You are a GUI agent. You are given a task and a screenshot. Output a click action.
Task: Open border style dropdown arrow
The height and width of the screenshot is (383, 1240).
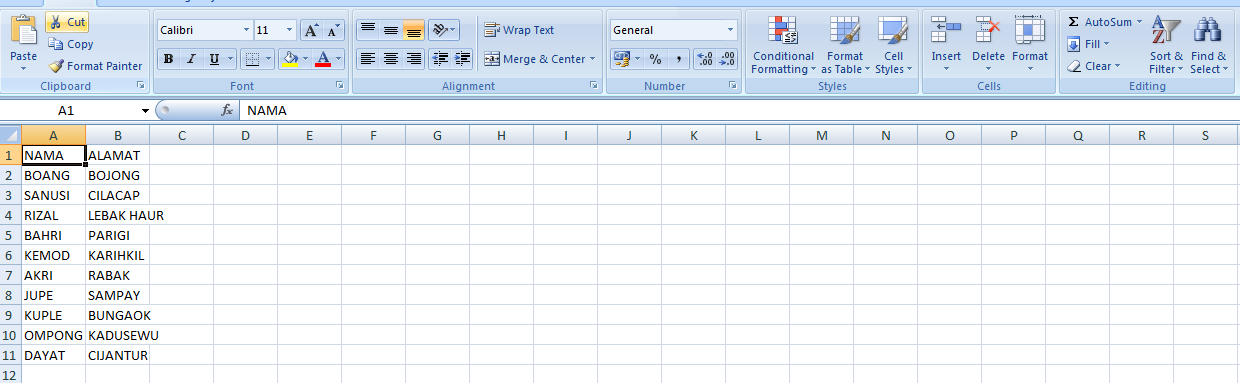point(269,59)
